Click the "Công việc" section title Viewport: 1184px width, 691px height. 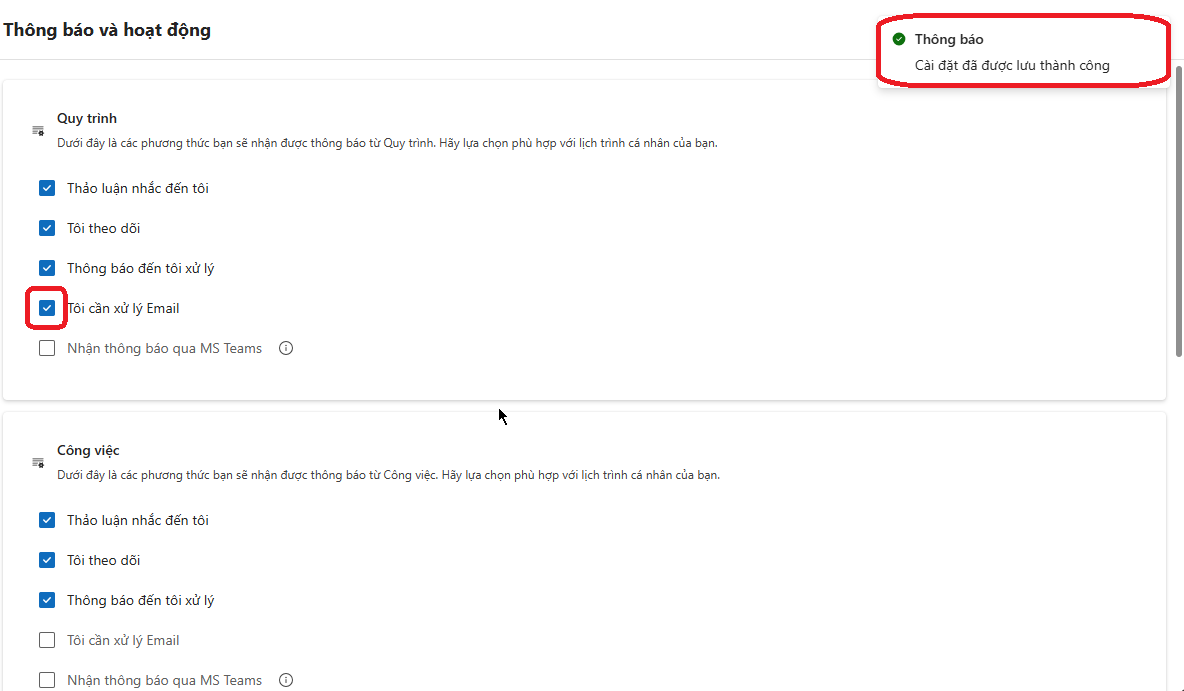click(88, 450)
